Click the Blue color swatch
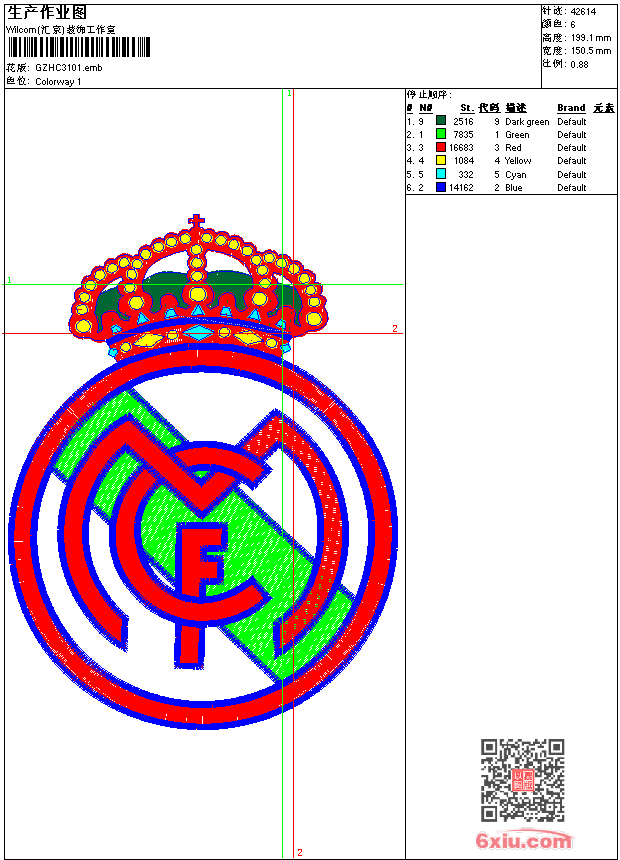 (x=441, y=187)
